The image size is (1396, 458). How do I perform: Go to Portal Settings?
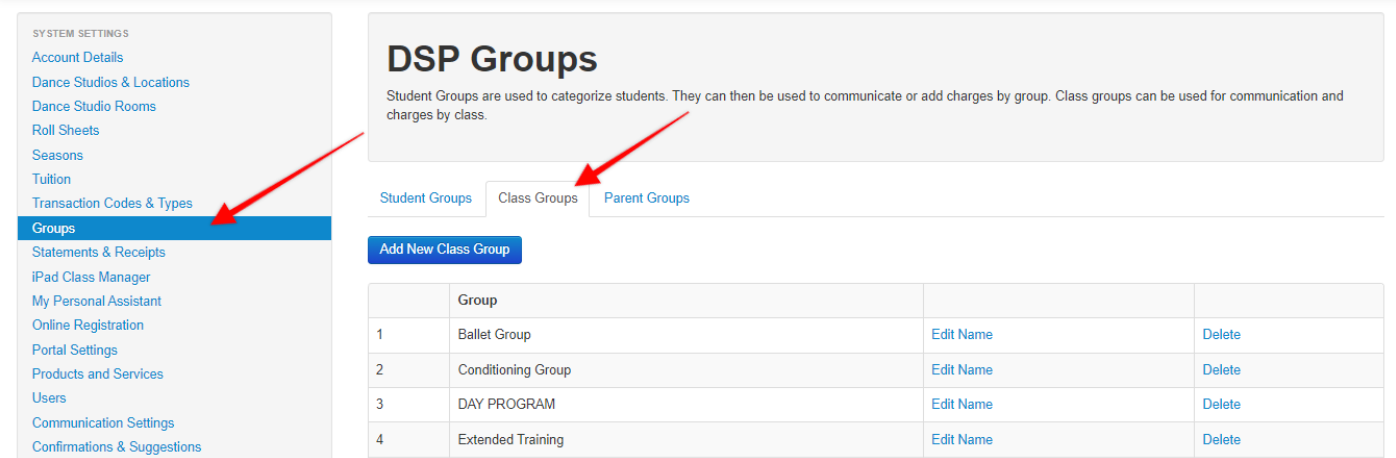(75, 350)
